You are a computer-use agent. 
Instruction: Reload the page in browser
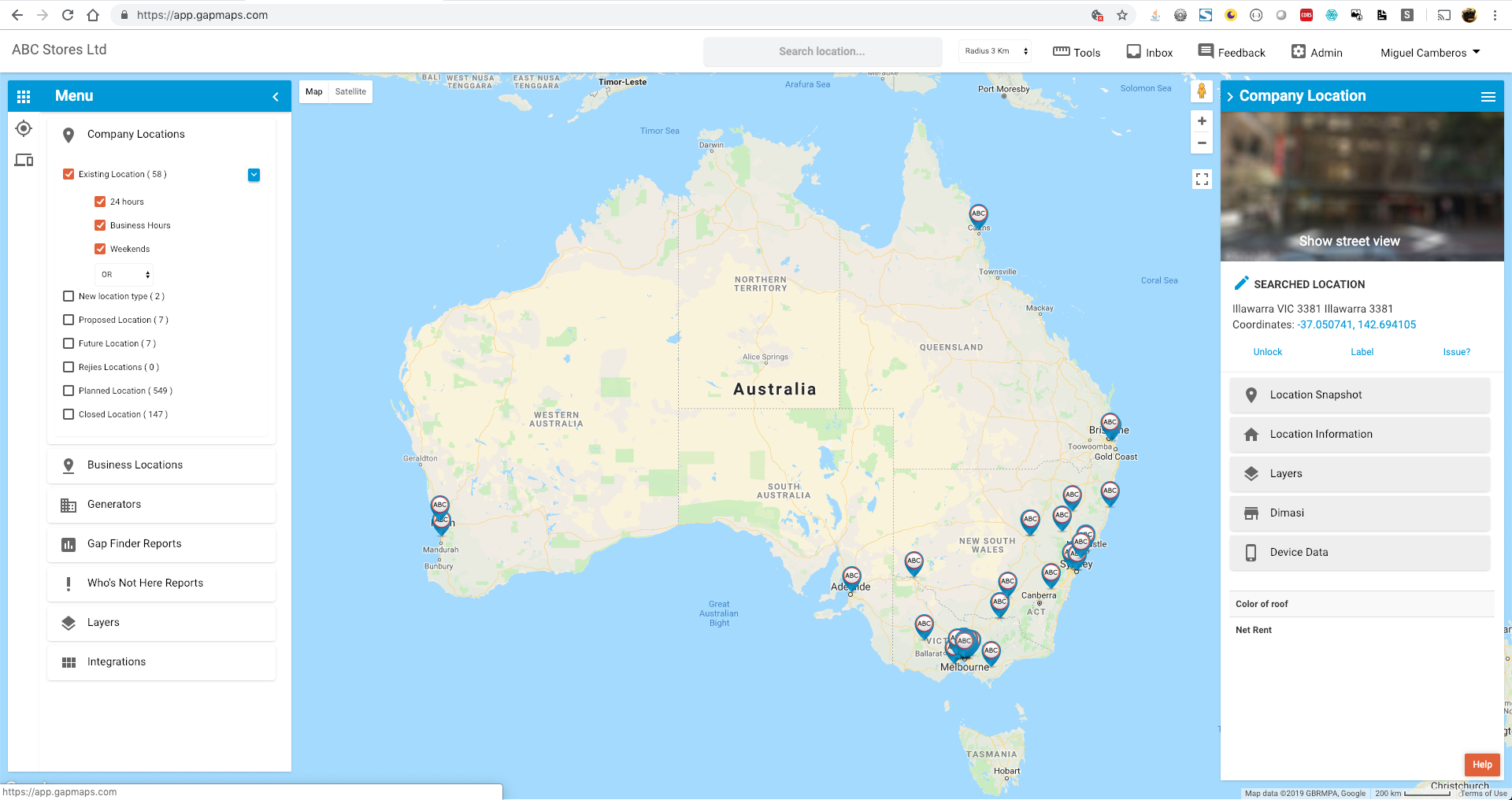point(68,15)
